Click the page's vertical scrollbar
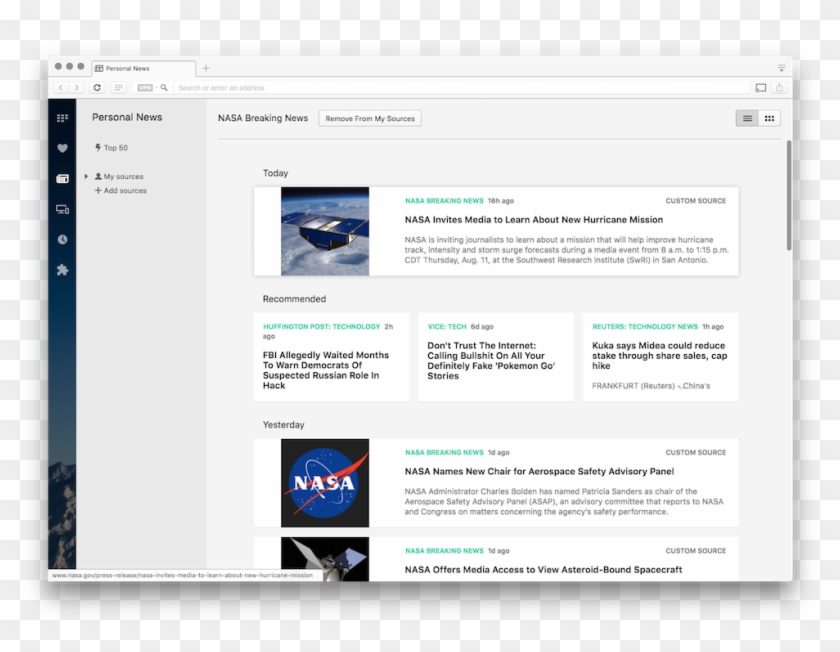This screenshot has height=652, width=840. pos(789,195)
